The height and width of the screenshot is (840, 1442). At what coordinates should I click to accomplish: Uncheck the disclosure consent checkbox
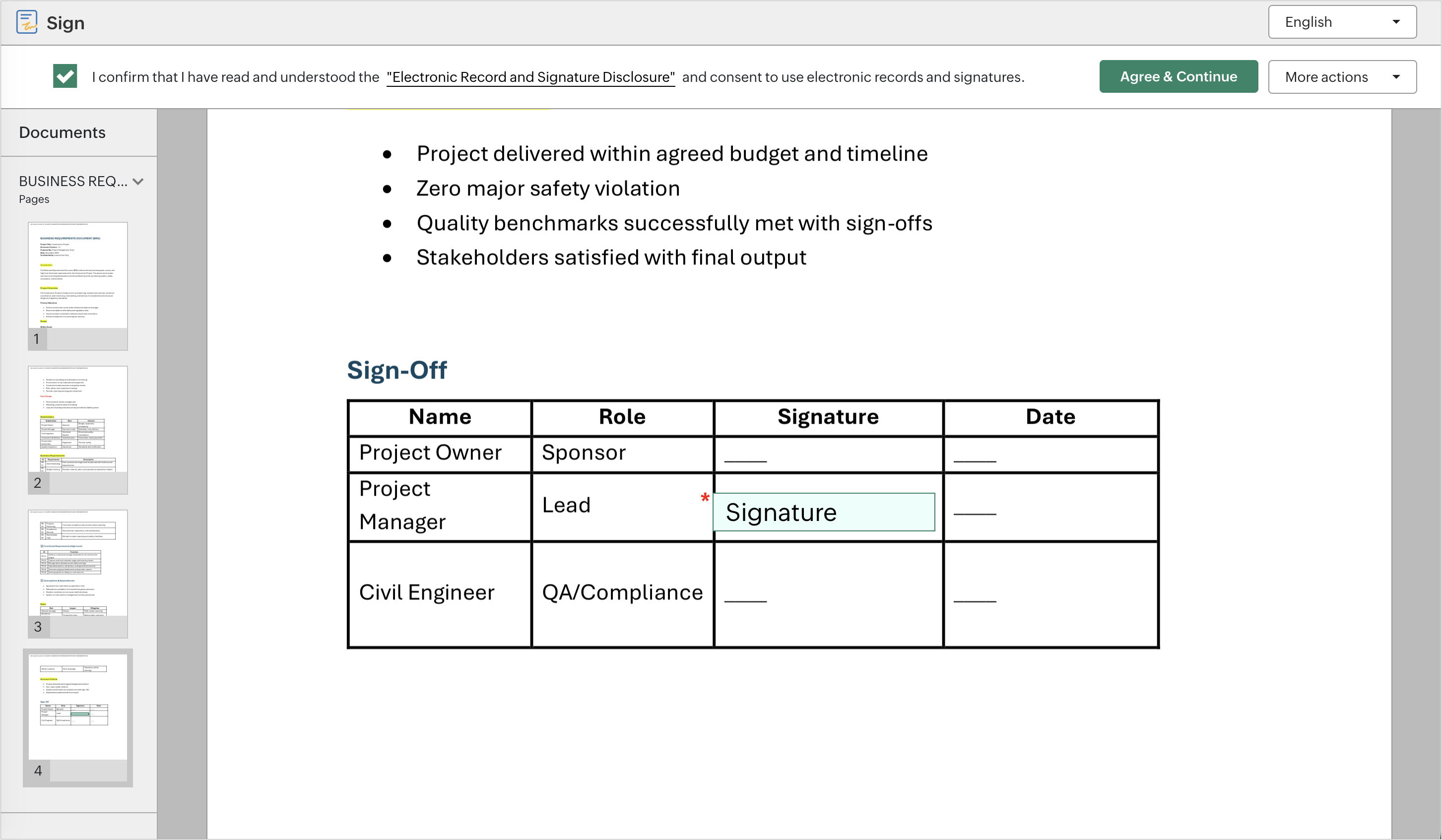point(65,76)
